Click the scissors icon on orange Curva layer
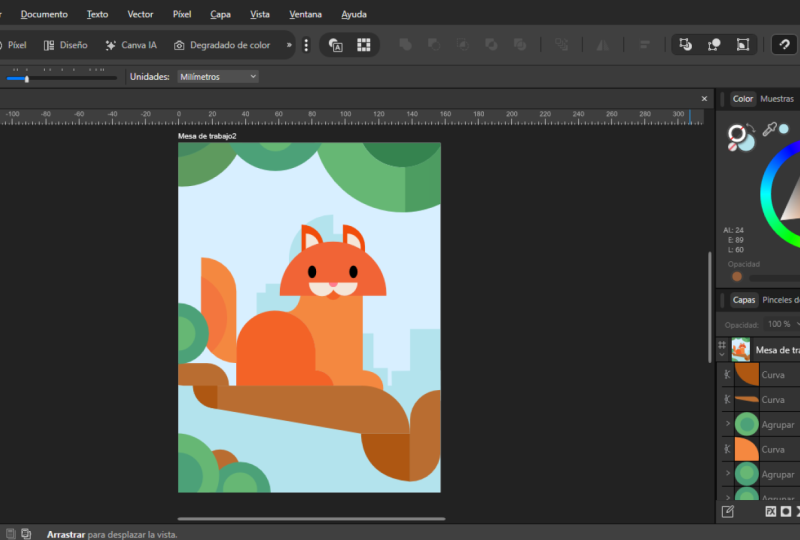This screenshot has width=800, height=540. coord(728,449)
